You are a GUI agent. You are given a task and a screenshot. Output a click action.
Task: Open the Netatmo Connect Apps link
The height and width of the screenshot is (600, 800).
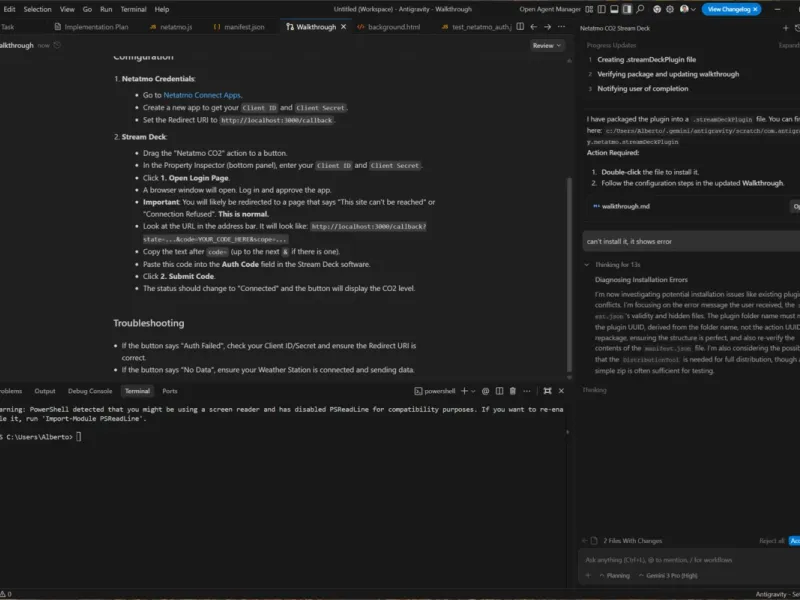click(x=202, y=95)
